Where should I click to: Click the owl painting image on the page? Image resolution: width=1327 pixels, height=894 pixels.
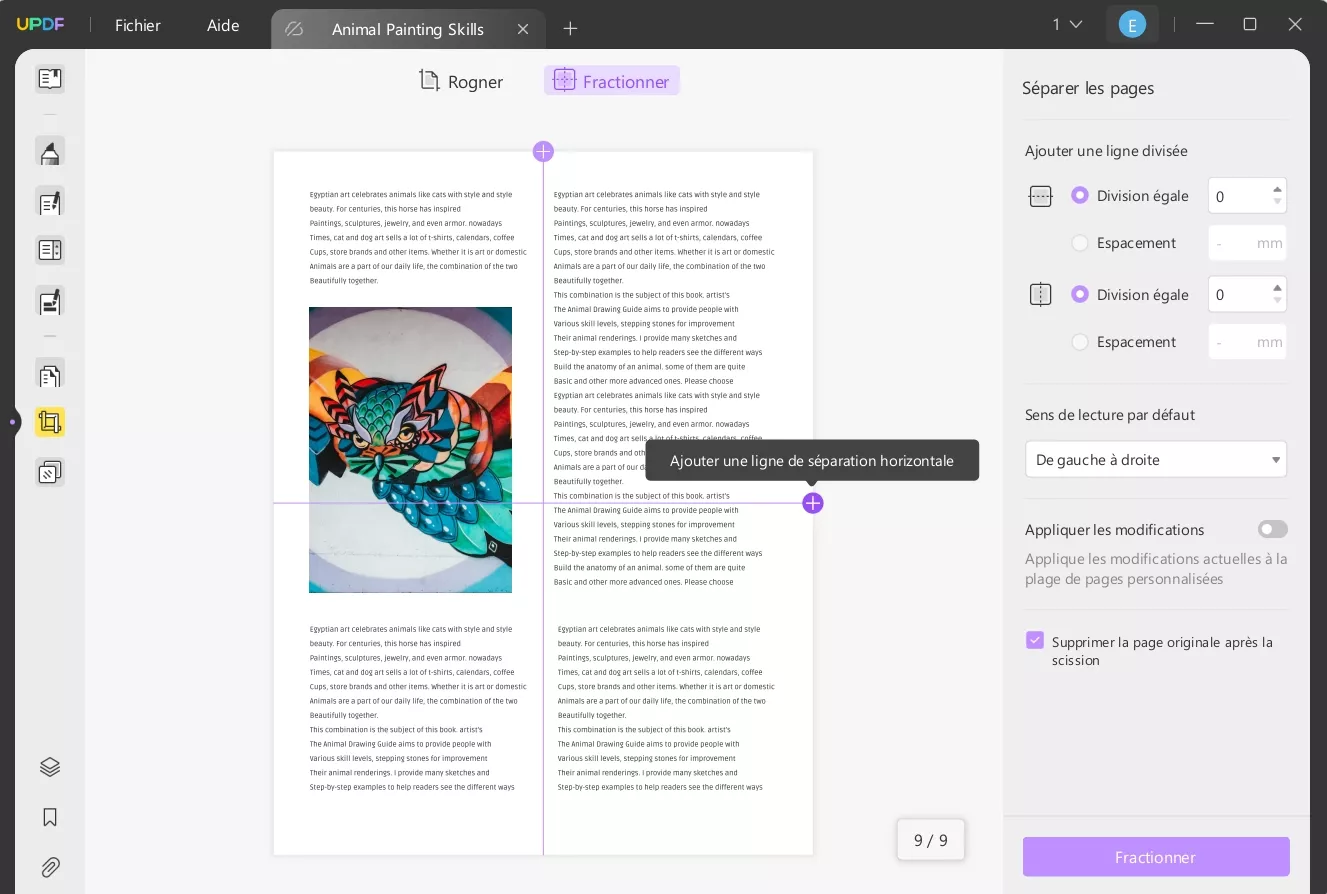pos(410,450)
